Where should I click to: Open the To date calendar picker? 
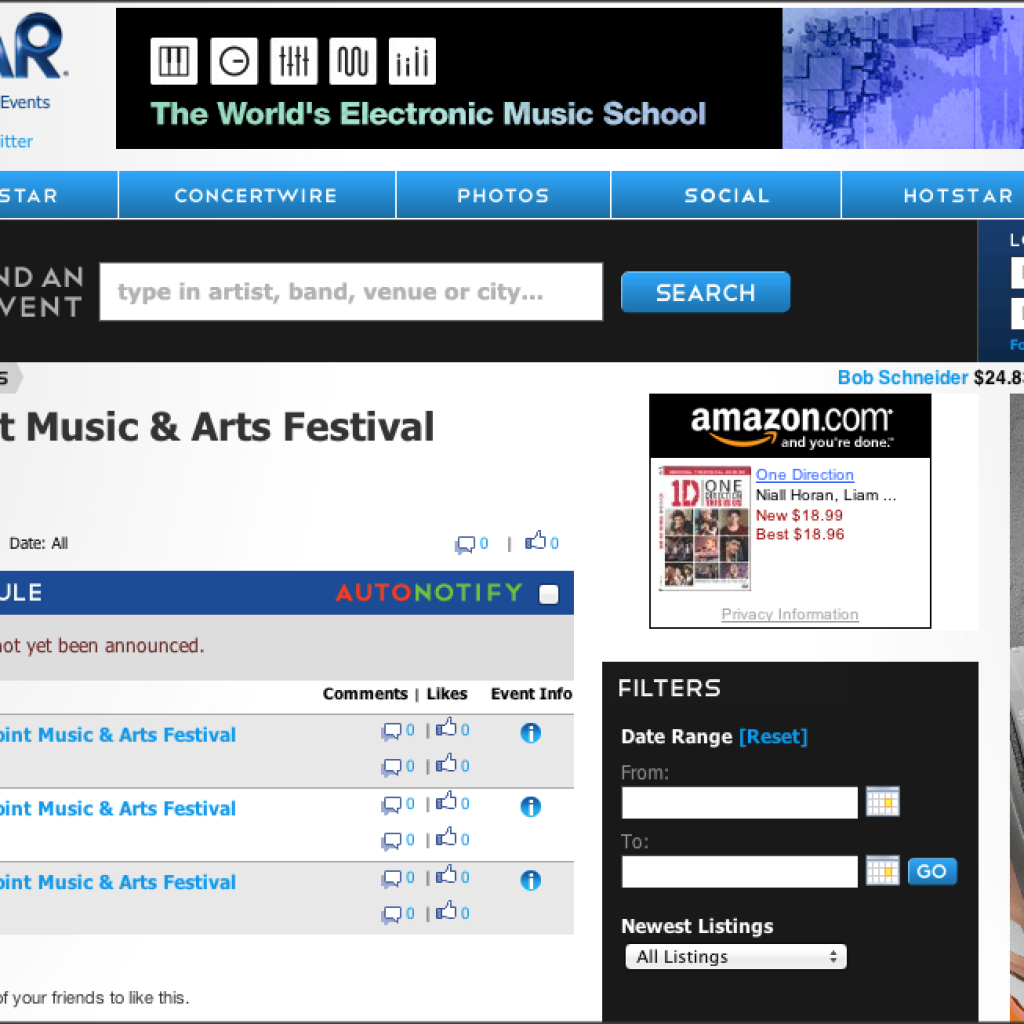coord(882,871)
